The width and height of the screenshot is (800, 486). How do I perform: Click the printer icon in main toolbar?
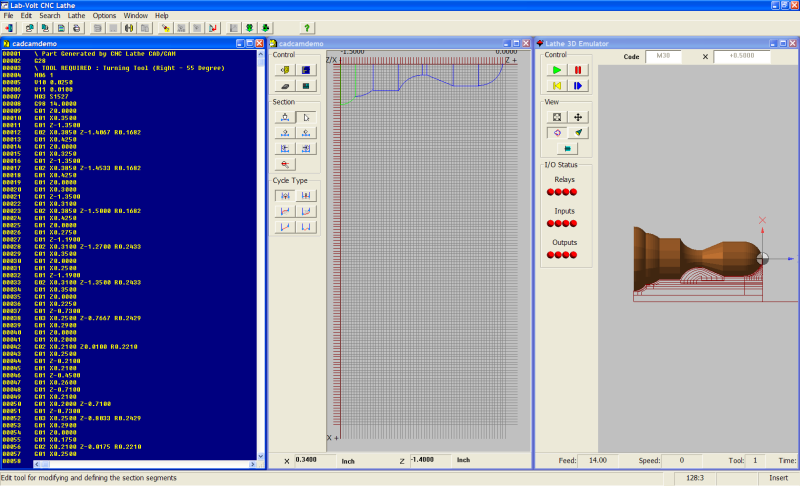[77, 28]
